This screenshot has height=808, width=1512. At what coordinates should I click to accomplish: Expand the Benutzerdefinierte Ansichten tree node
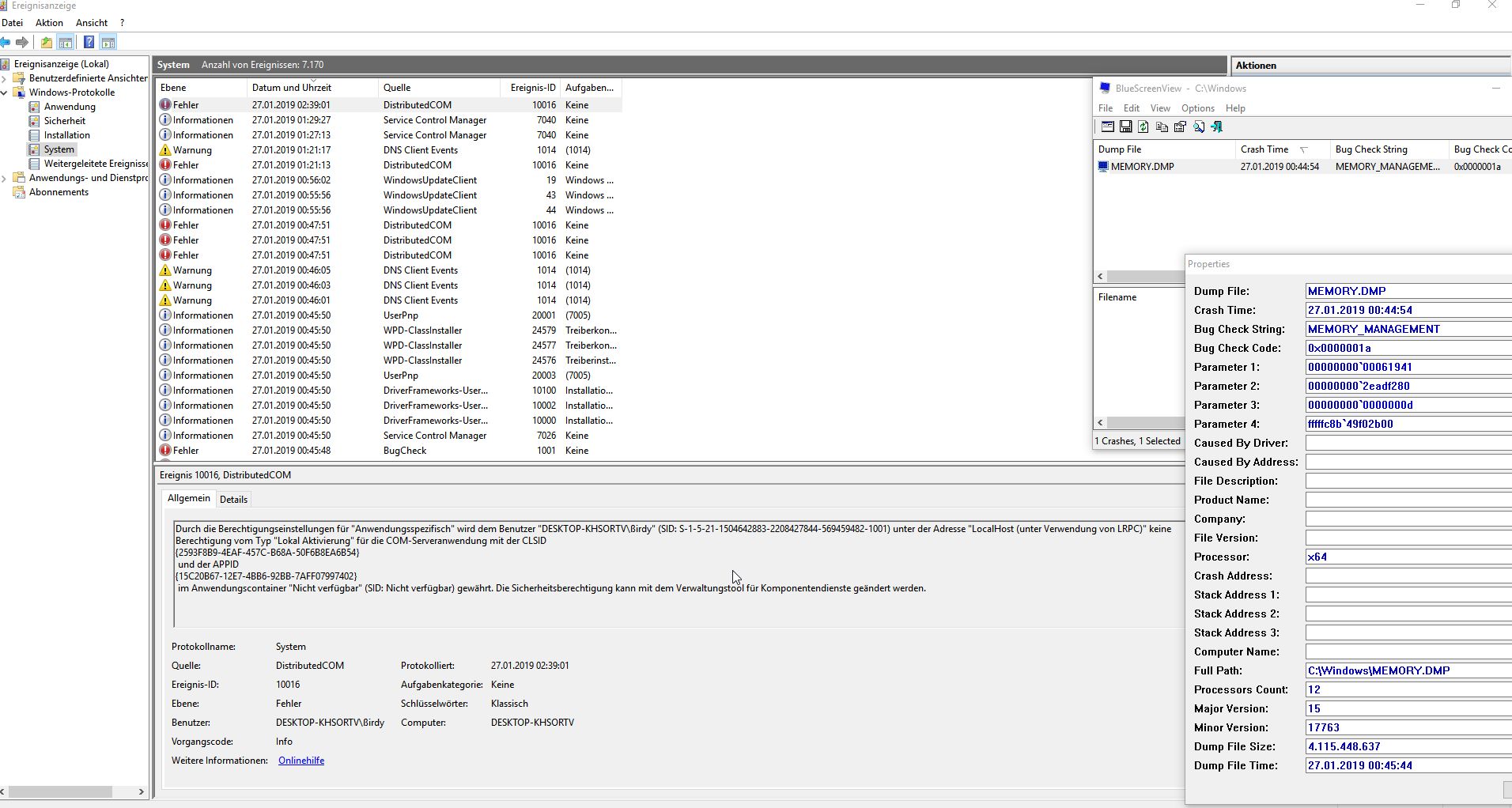pos(5,78)
